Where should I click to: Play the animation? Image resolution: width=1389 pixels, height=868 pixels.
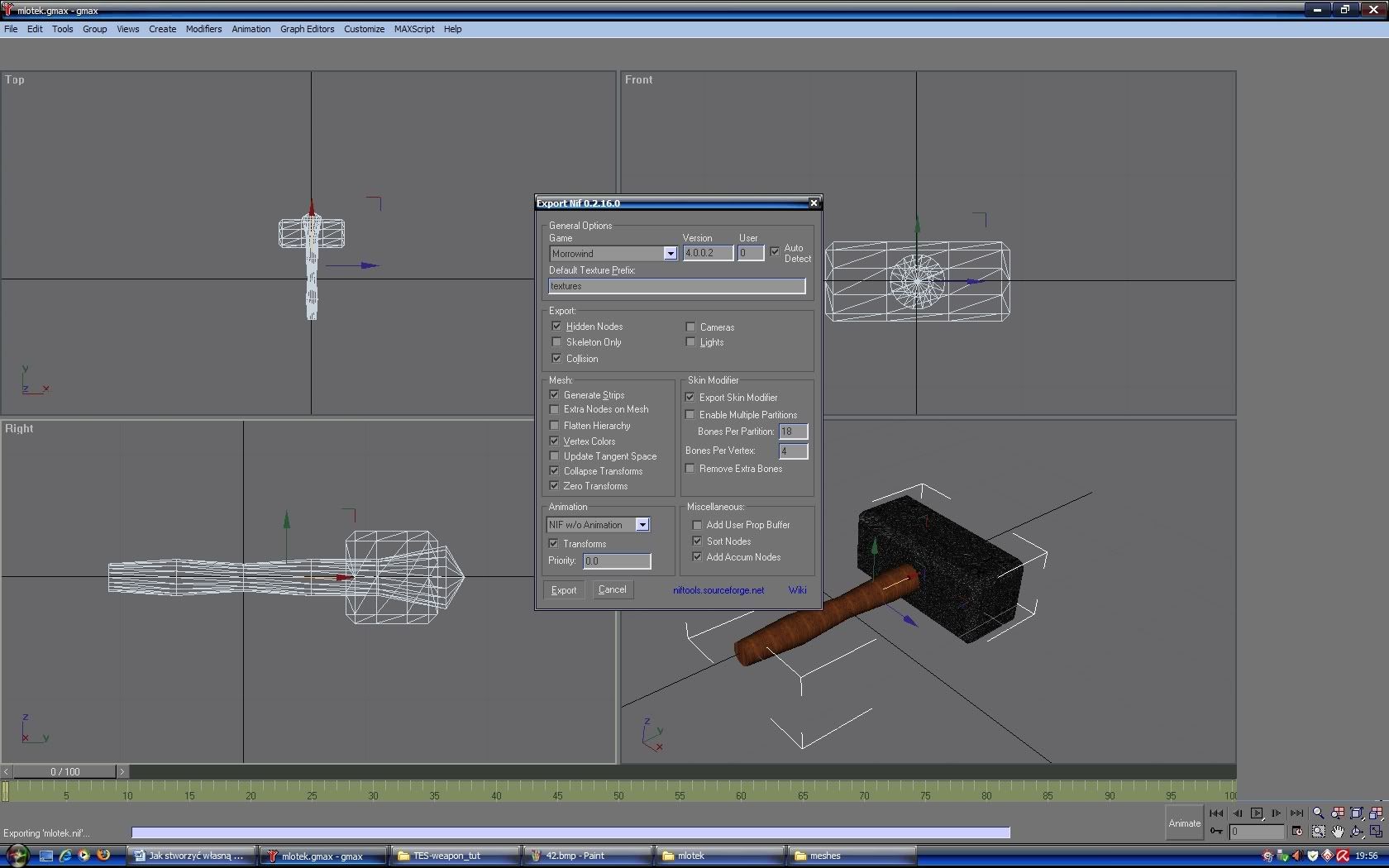point(1257,813)
